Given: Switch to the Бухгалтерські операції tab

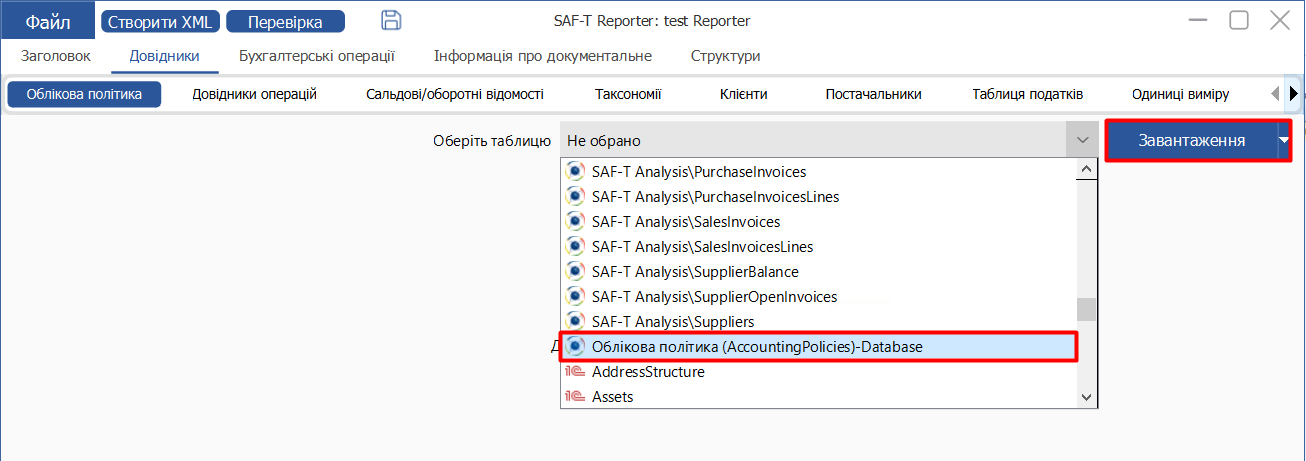Looking at the screenshot, I should [x=317, y=56].
